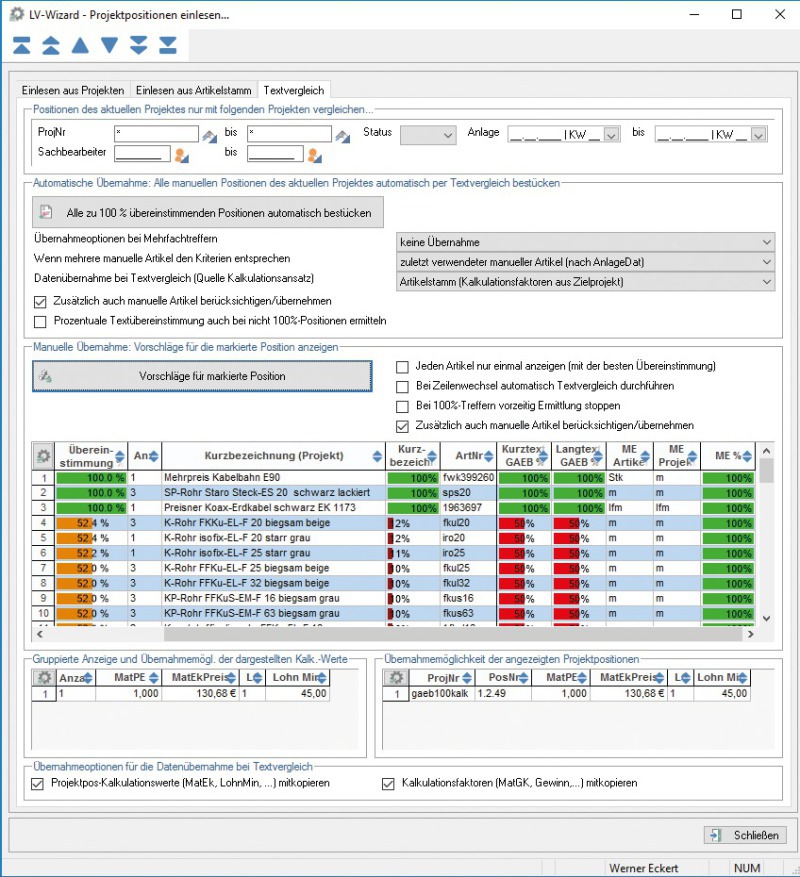Click 'gaeb100kalk' project cell
Viewport: 800px width, 877px height.
click(442, 694)
